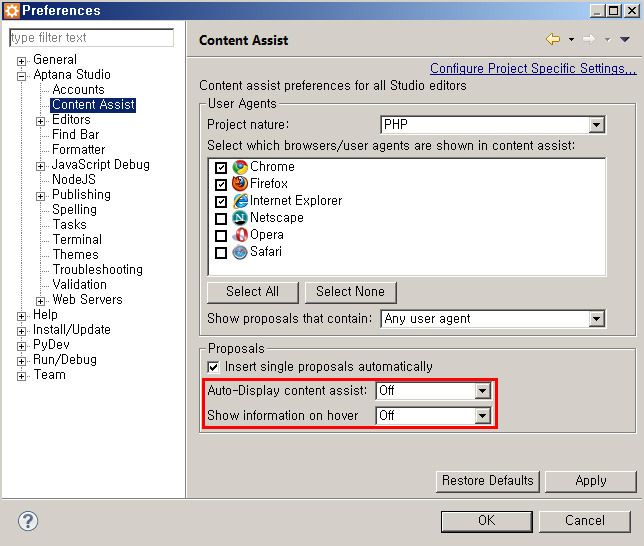Collapse the Aptana Studio tree node
The height and width of the screenshot is (546, 644).
point(21,76)
